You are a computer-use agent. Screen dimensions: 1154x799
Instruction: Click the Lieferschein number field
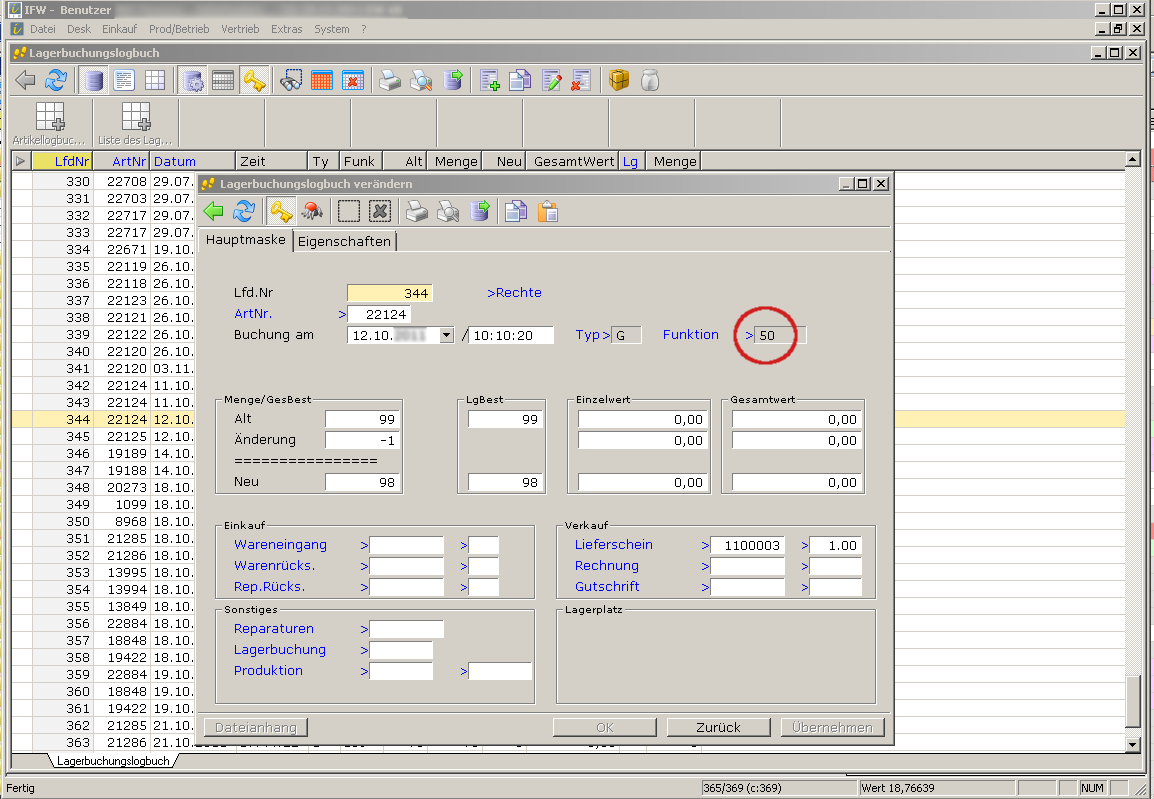coord(747,546)
